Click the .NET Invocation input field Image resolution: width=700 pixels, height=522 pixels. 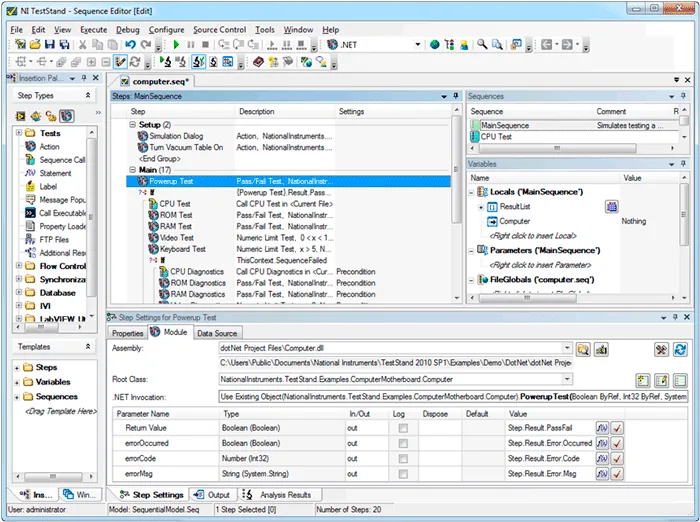point(454,397)
